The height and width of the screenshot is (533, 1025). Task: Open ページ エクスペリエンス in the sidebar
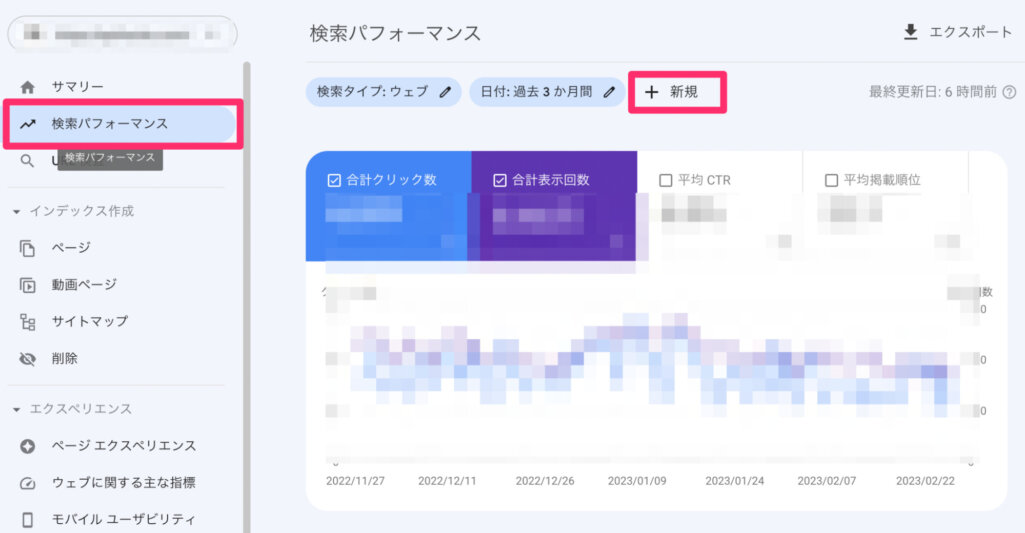coord(123,446)
